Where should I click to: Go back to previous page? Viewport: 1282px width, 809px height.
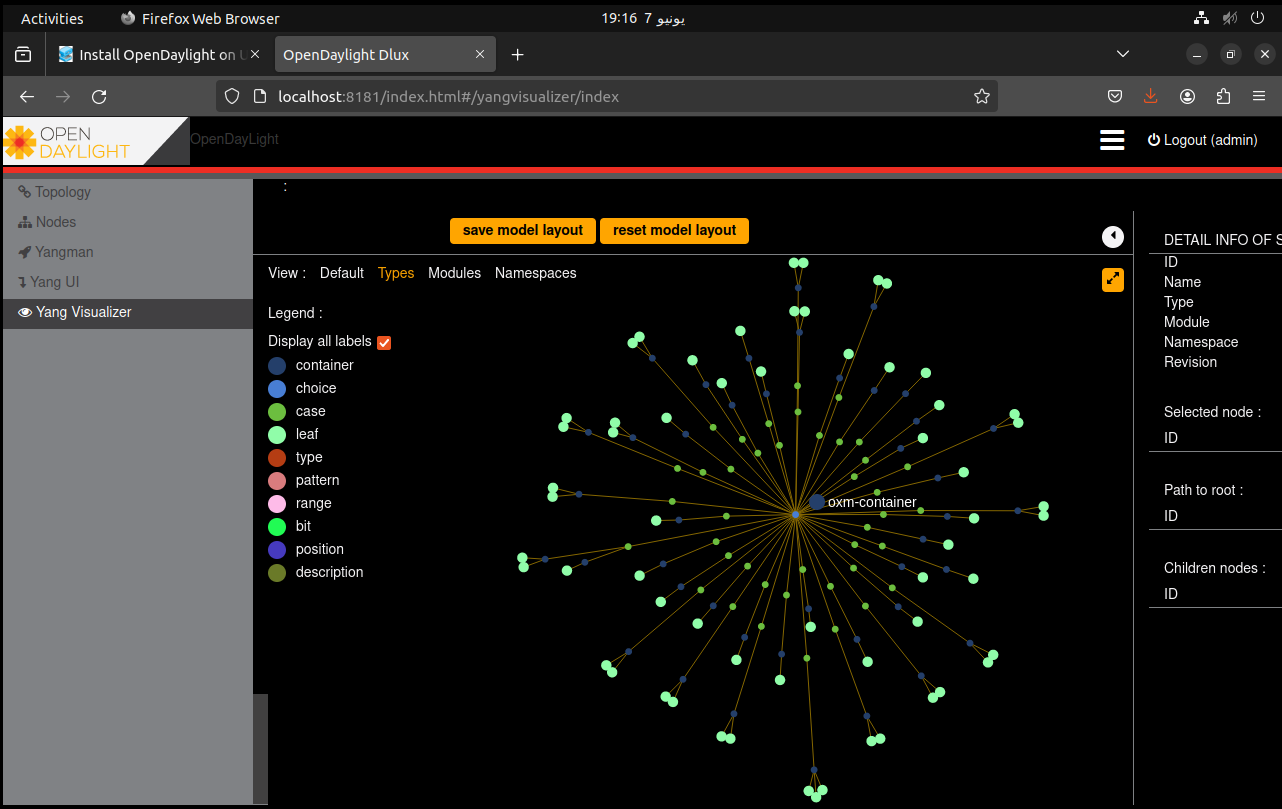click(27, 97)
